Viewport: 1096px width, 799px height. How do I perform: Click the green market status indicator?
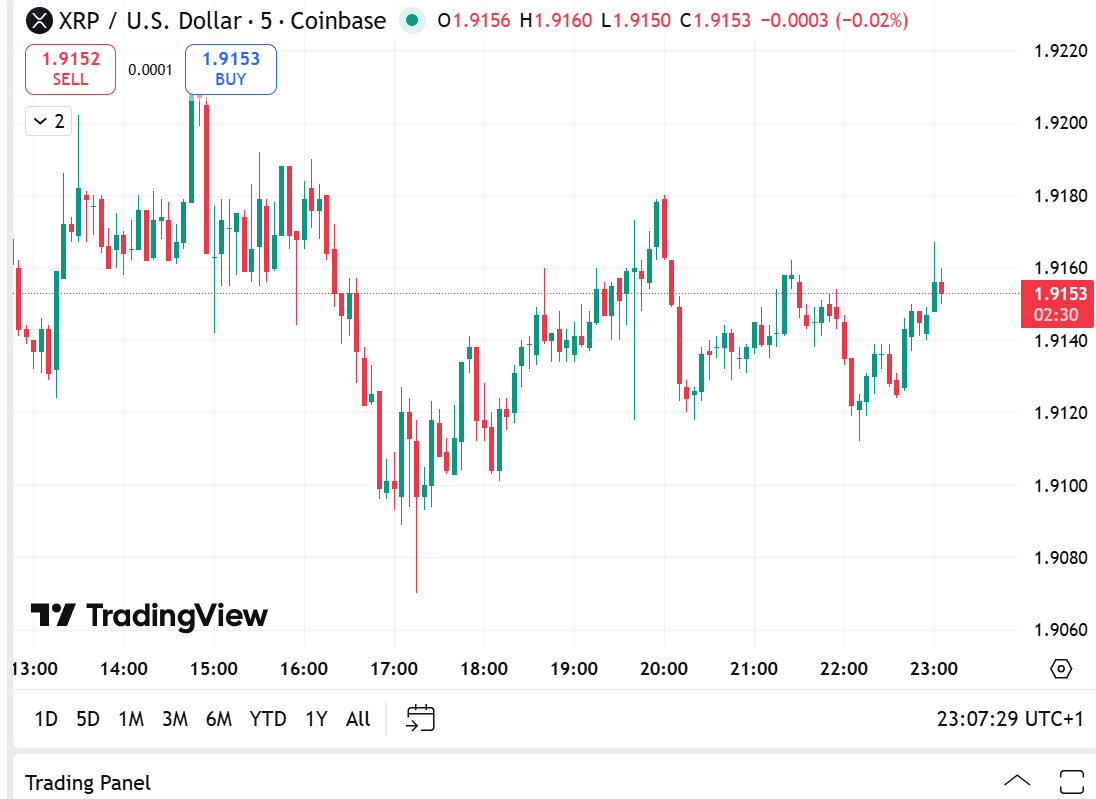[411, 20]
